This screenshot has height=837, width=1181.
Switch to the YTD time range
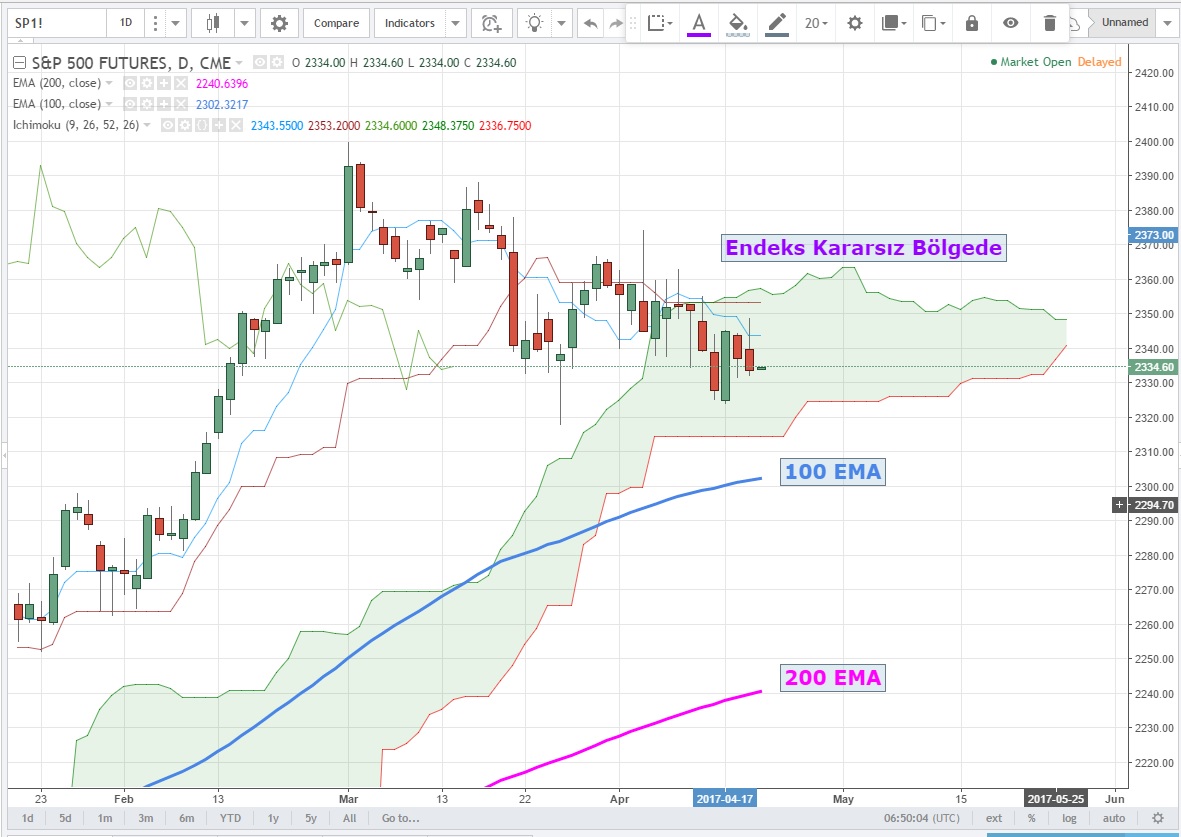tap(231, 818)
